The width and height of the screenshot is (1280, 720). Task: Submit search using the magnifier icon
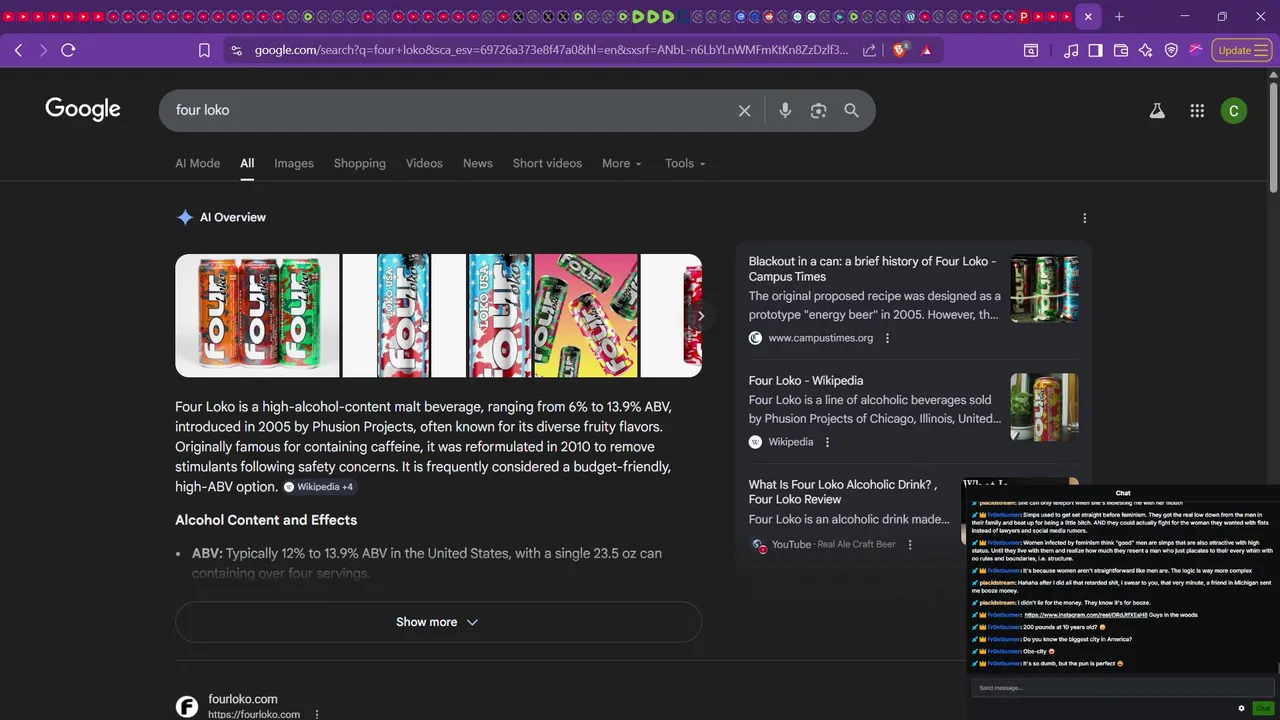click(851, 111)
